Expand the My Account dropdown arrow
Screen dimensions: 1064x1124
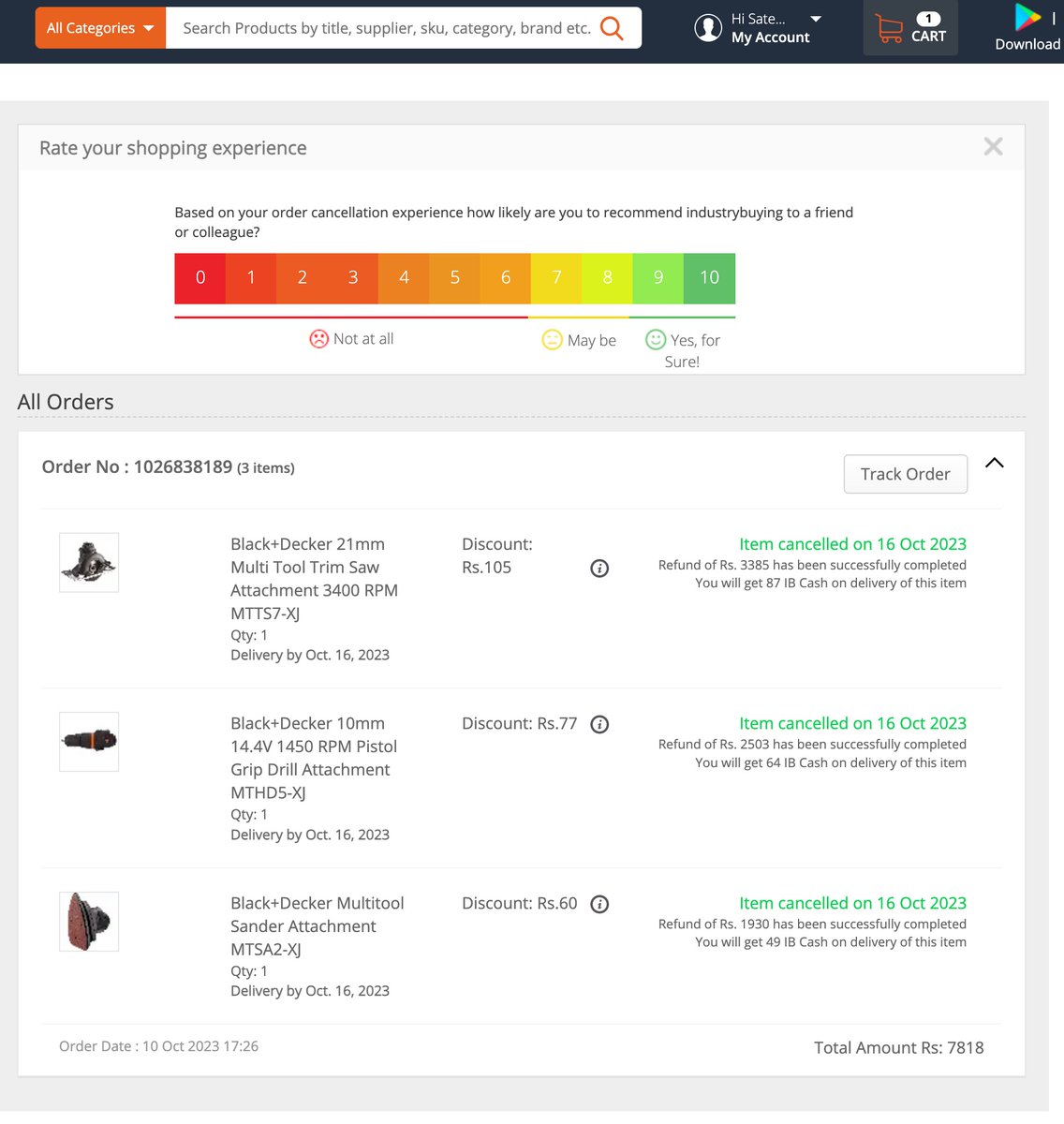[816, 19]
